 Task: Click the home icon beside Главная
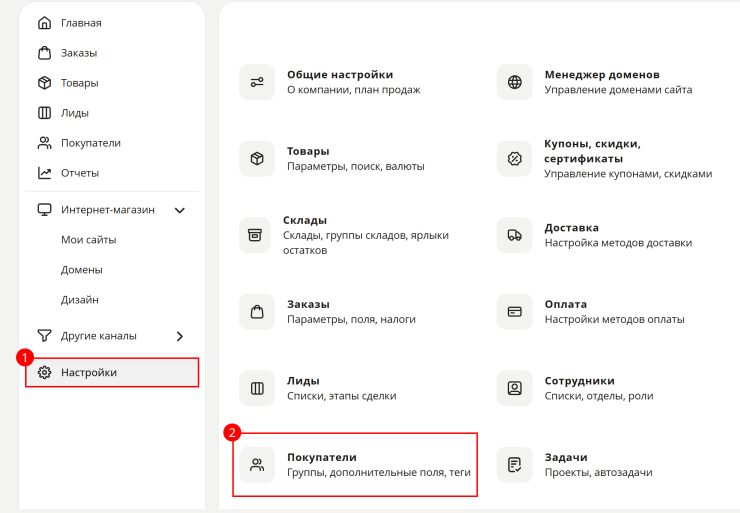click(x=44, y=23)
